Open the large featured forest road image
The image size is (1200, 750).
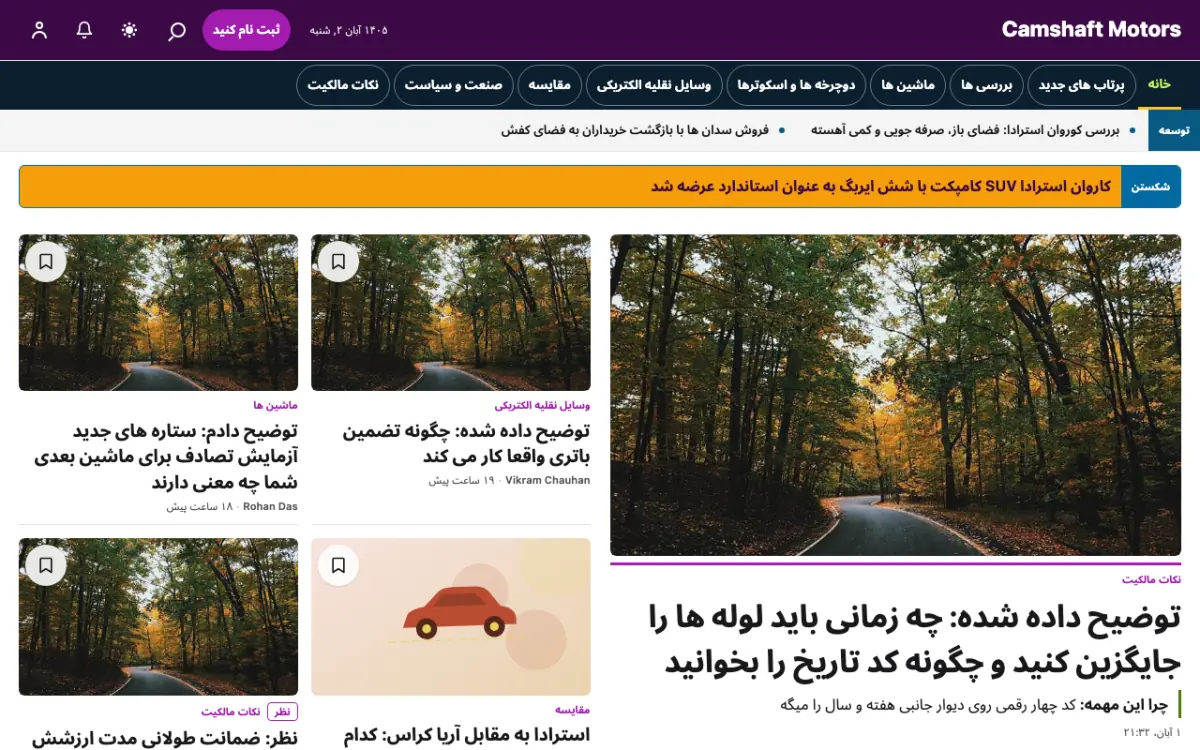coord(896,395)
